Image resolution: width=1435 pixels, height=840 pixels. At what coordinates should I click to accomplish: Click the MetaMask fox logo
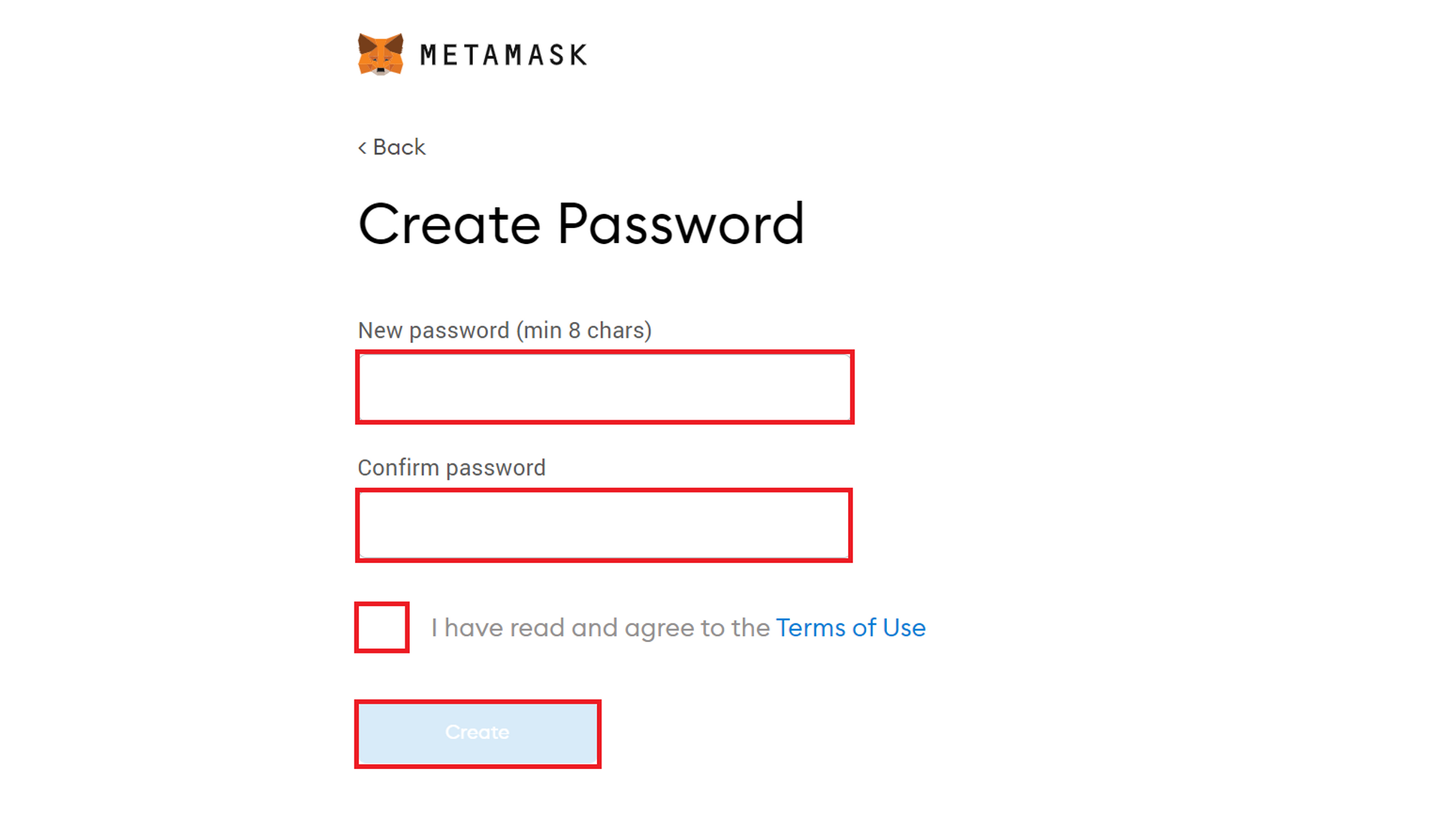coord(380,54)
